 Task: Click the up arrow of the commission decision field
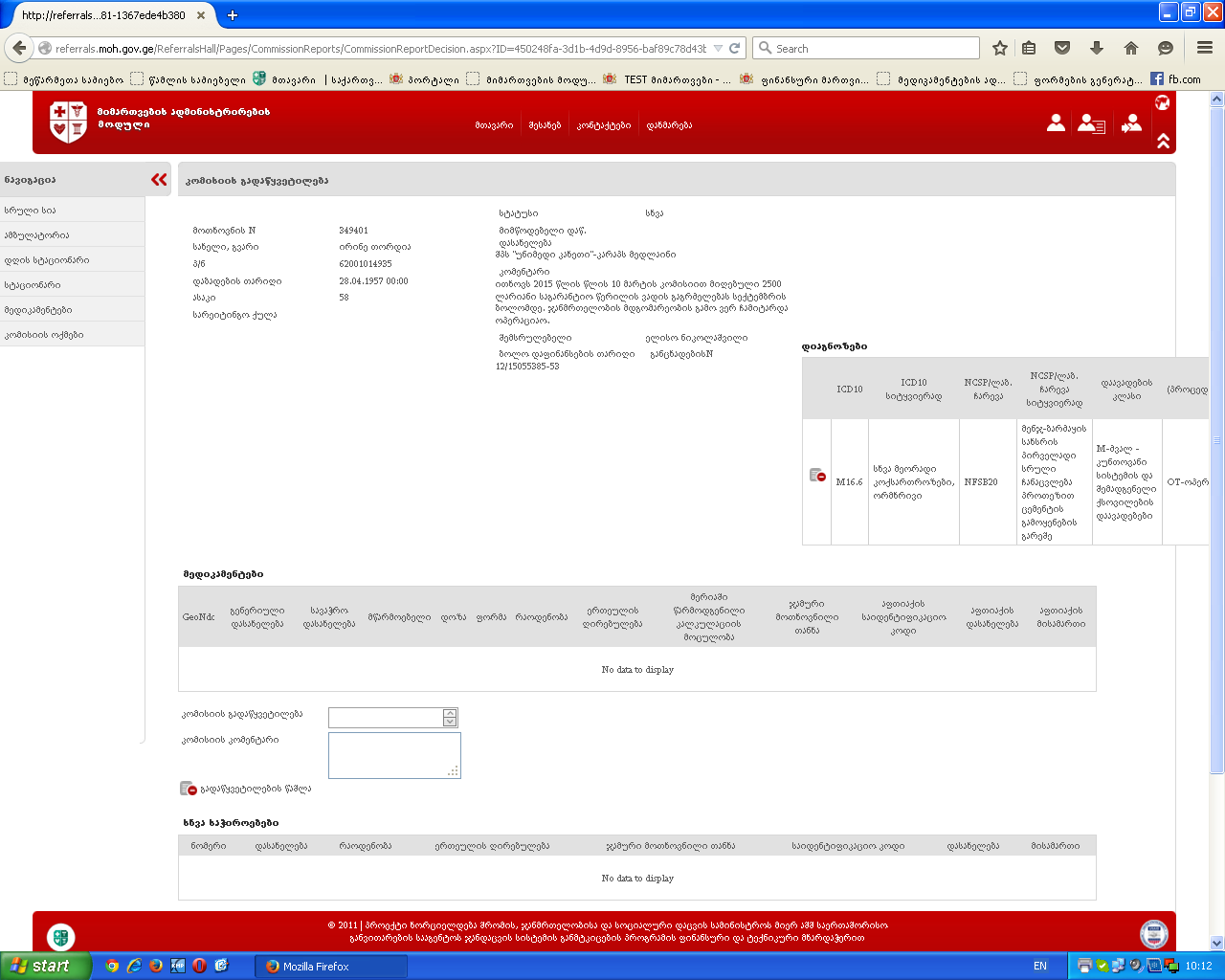(x=450, y=713)
